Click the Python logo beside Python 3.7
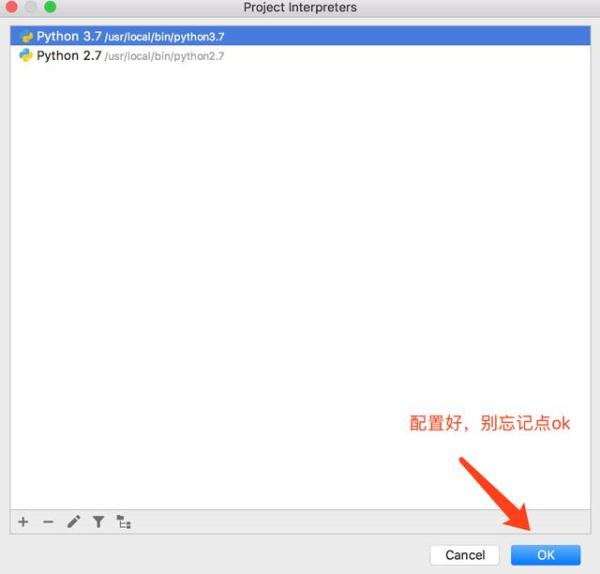This screenshot has width=600, height=574. pos(26,36)
